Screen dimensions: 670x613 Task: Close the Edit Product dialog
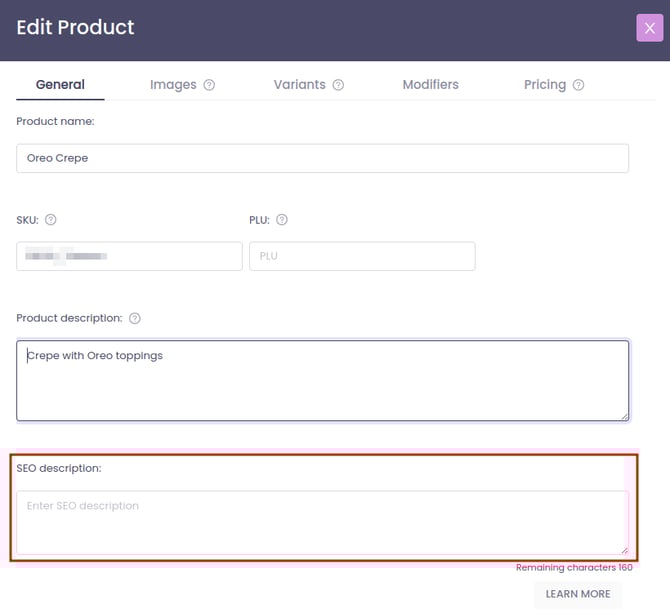[x=649, y=28]
